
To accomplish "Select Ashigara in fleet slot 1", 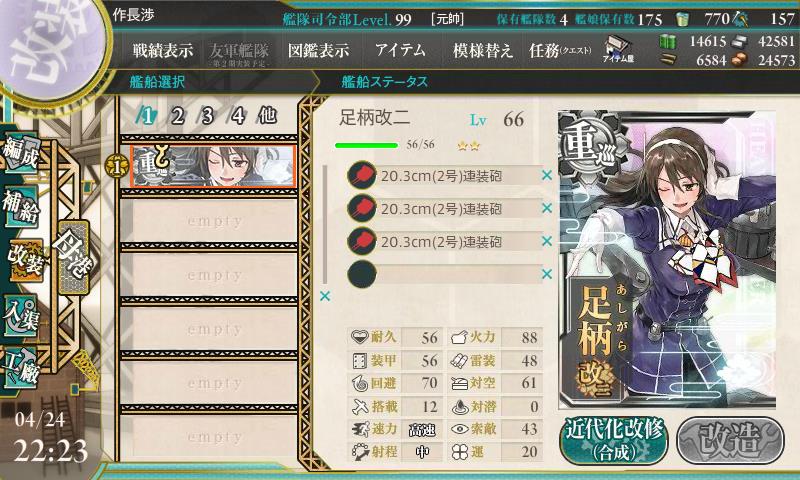I will click(213, 166).
